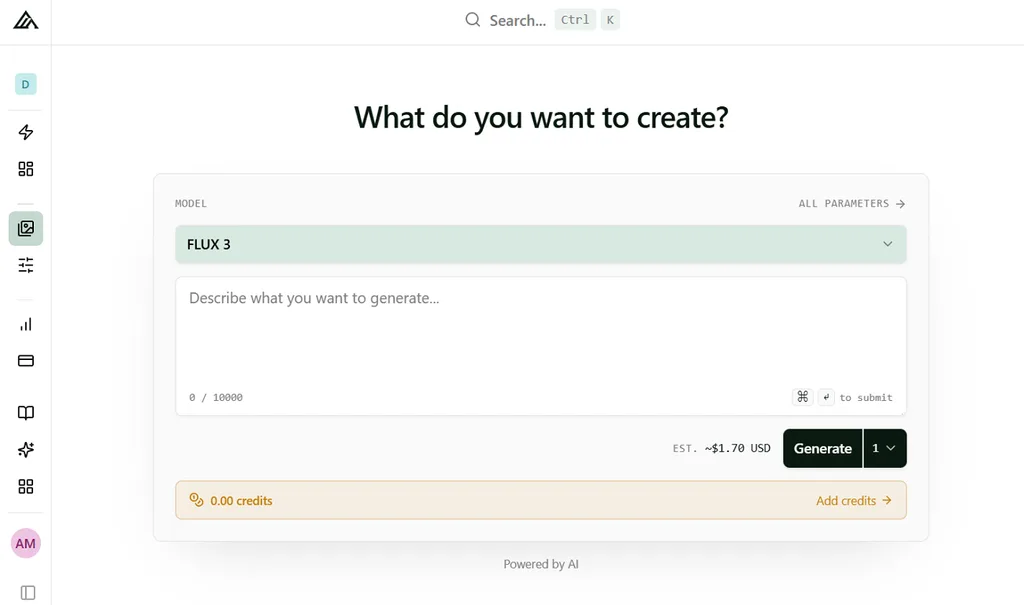This screenshot has height=605, width=1024.
Task: Expand the model selector chevron
Action: tap(888, 244)
